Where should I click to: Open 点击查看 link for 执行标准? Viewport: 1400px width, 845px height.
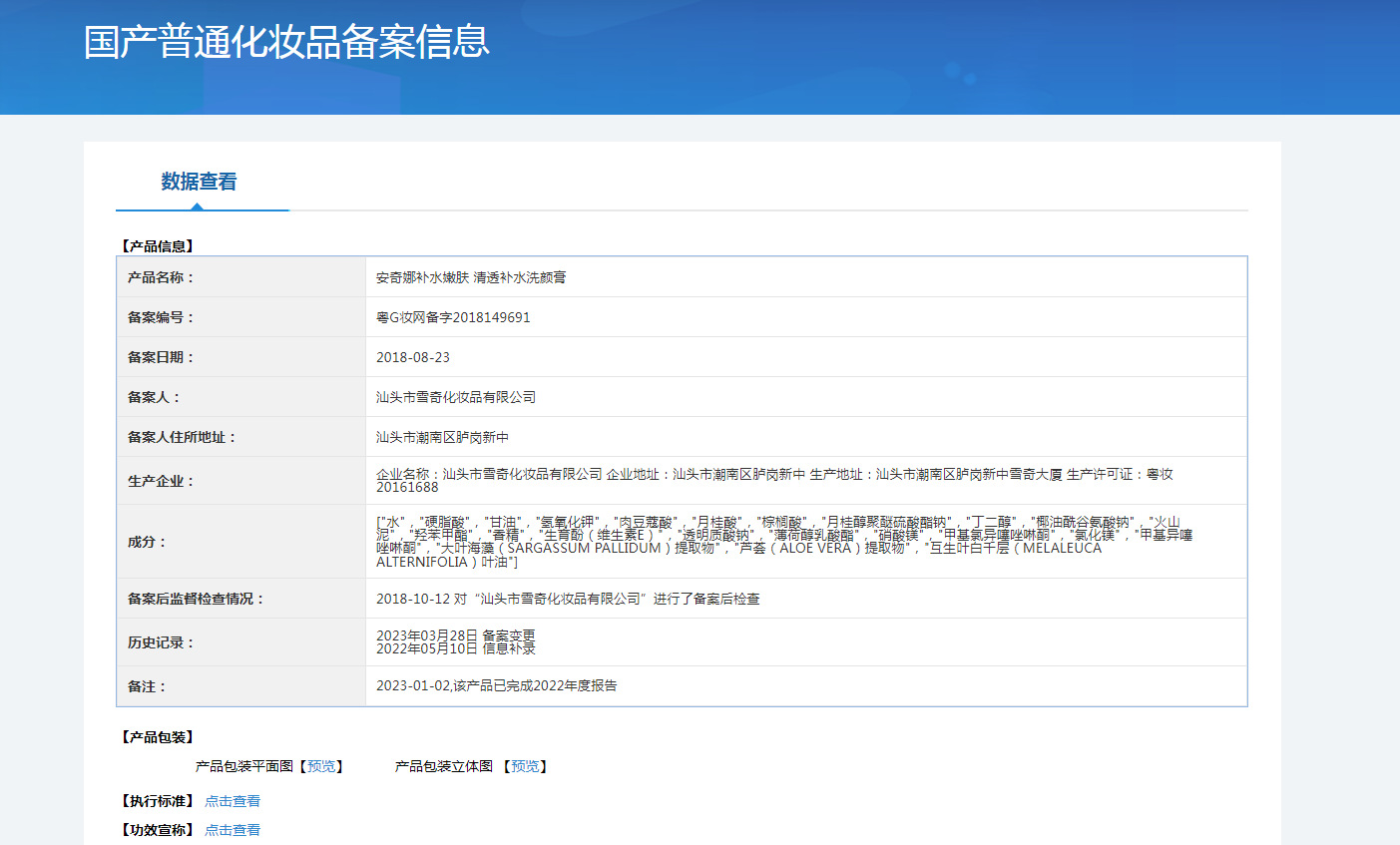click(x=233, y=801)
